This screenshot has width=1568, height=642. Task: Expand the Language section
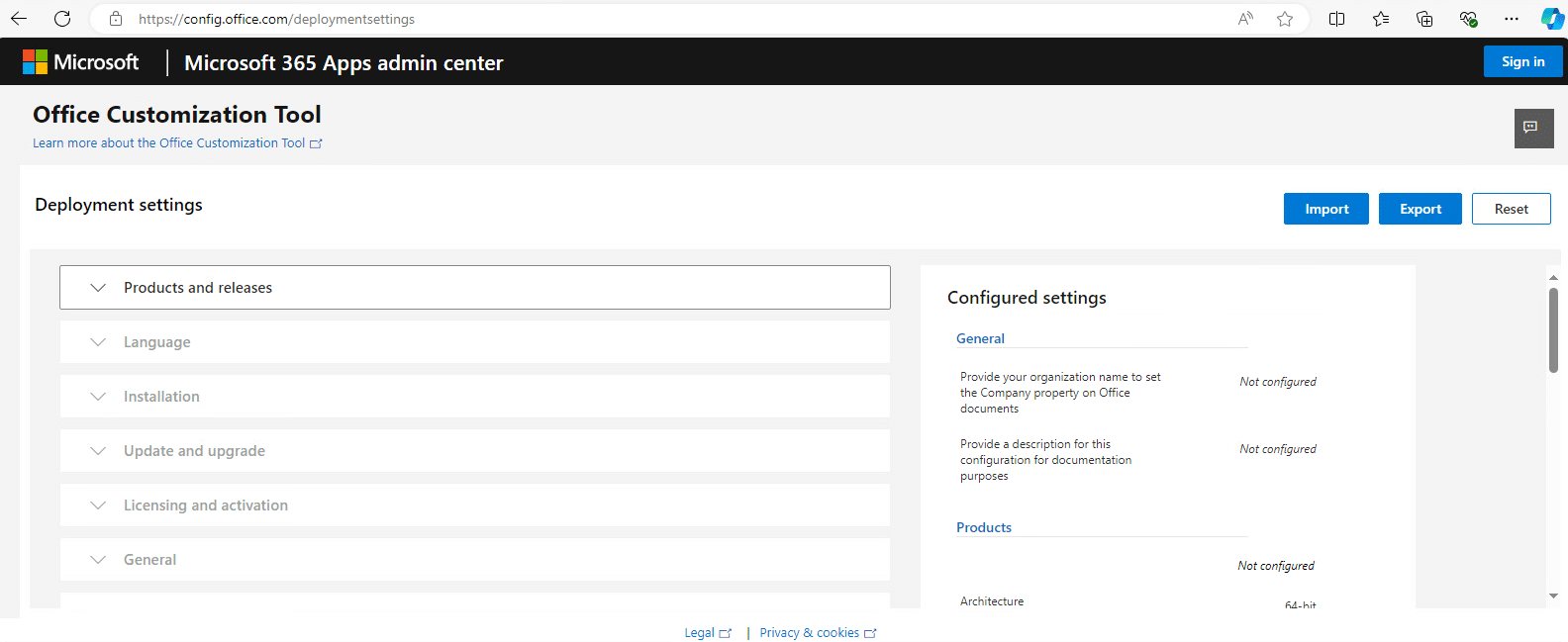475,342
